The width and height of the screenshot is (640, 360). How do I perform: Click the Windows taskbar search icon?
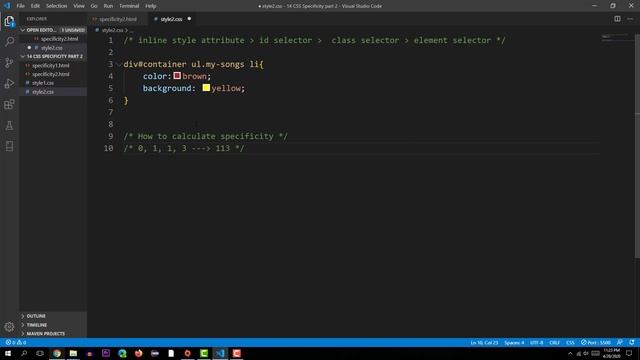point(24,353)
